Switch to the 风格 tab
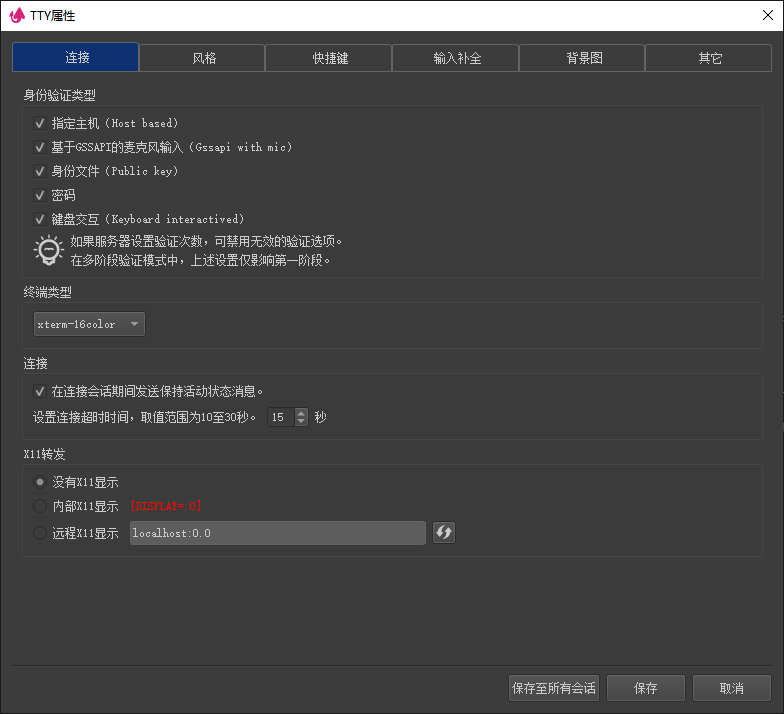This screenshot has width=784, height=714. pos(203,58)
